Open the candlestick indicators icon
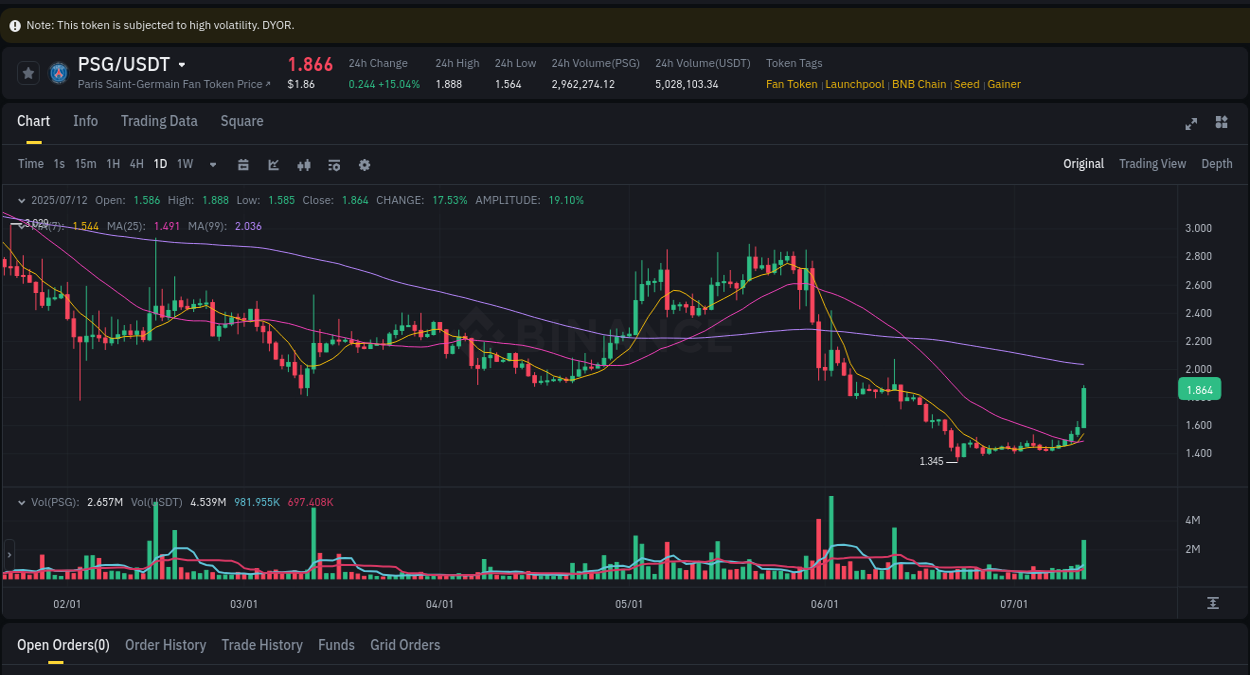Screen dimensions: 1250x675 coord(304,164)
